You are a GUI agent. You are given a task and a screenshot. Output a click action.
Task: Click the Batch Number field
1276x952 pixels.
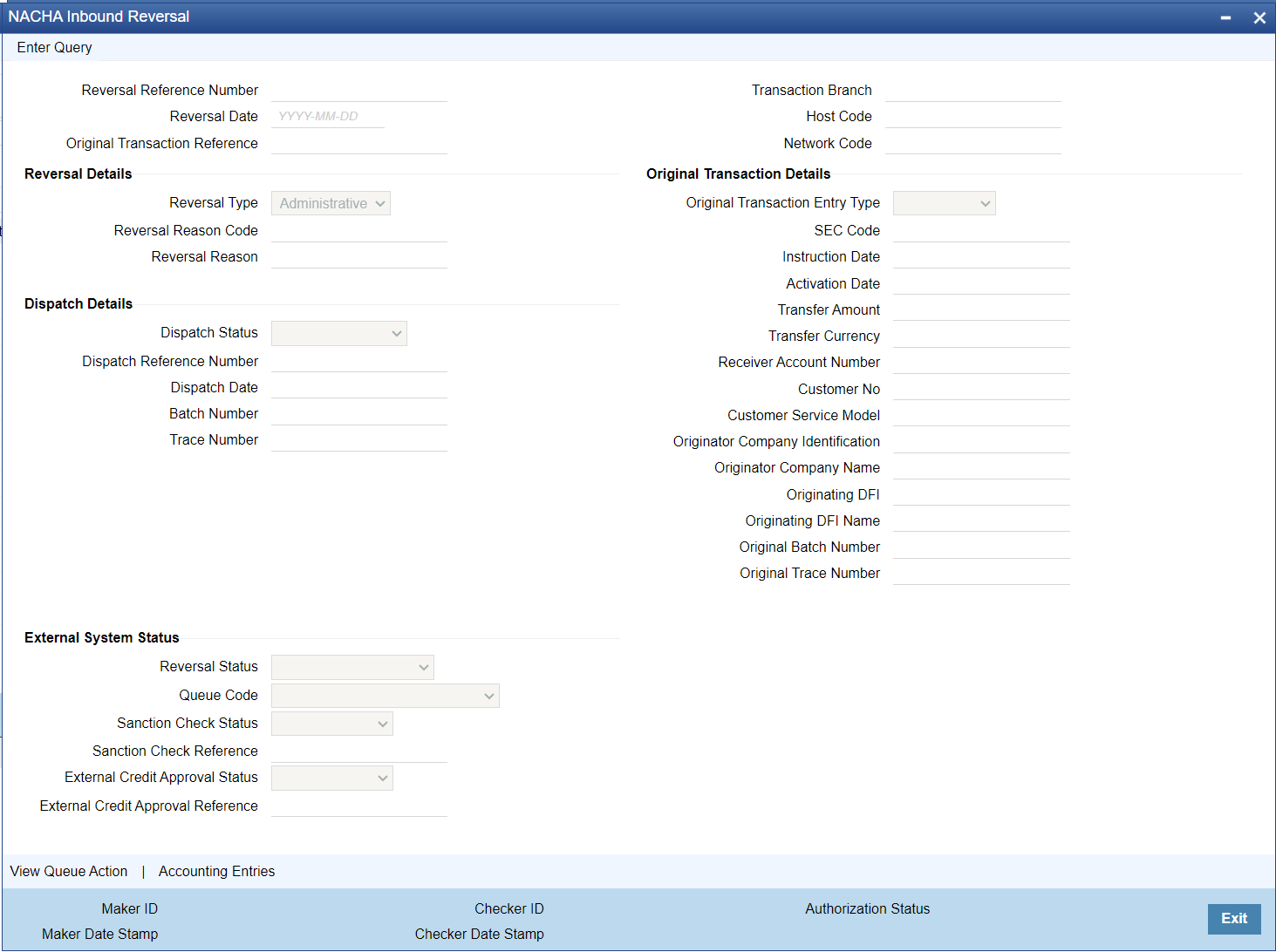[x=359, y=413]
